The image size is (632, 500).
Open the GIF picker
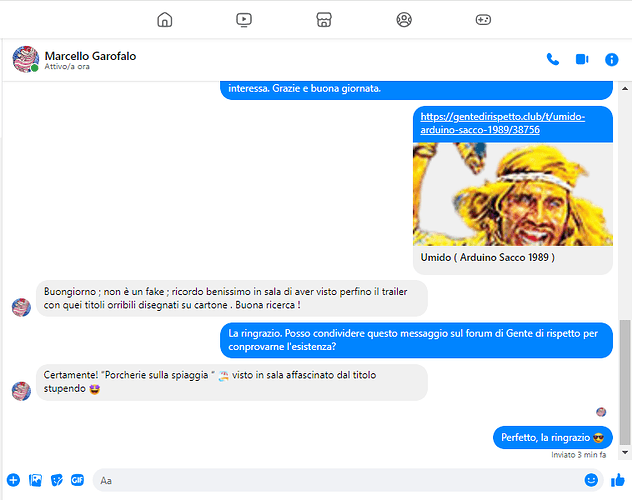click(77, 480)
